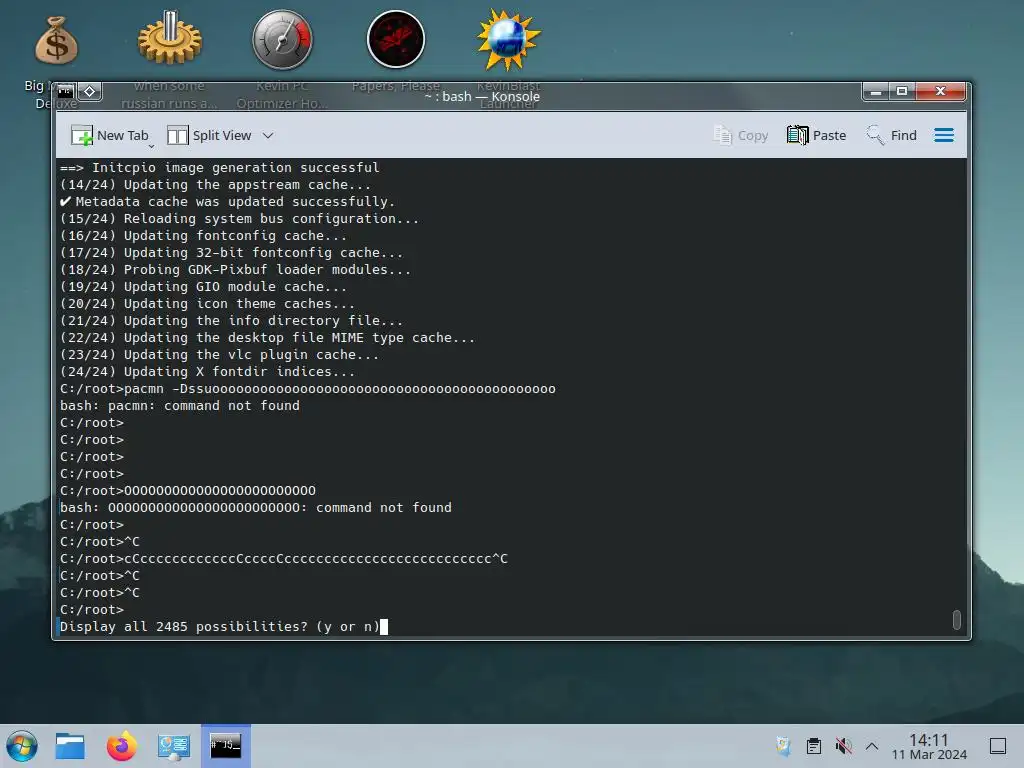Click '(20/24) Updating icon theme caches' line
This screenshot has width=1024, height=768.
[x=207, y=304]
